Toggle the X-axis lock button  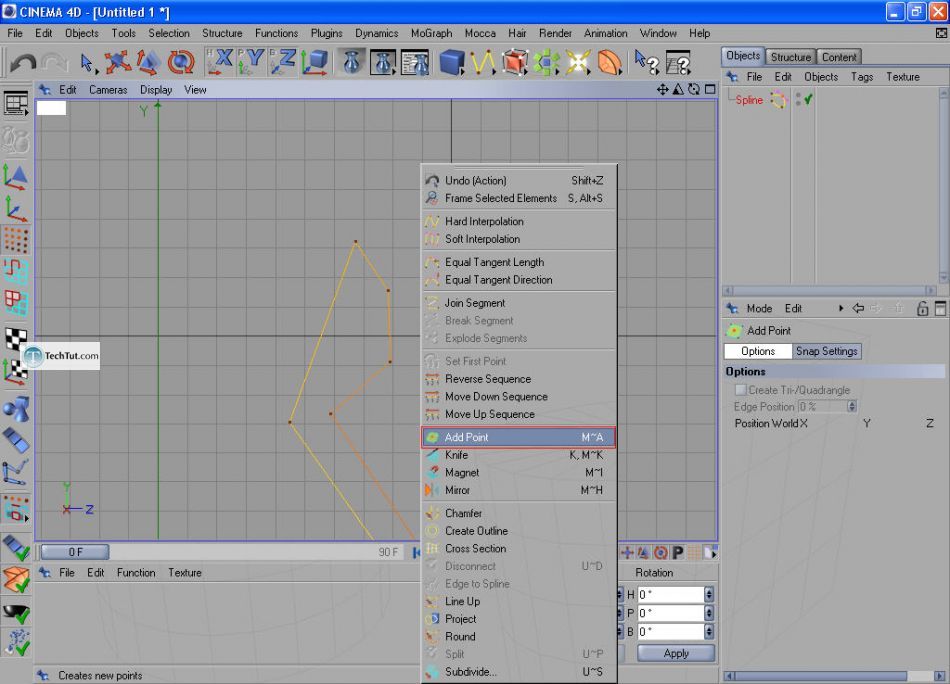(x=219, y=62)
